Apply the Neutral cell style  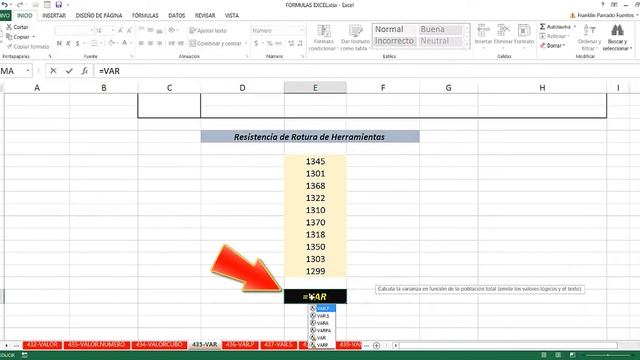(440, 41)
